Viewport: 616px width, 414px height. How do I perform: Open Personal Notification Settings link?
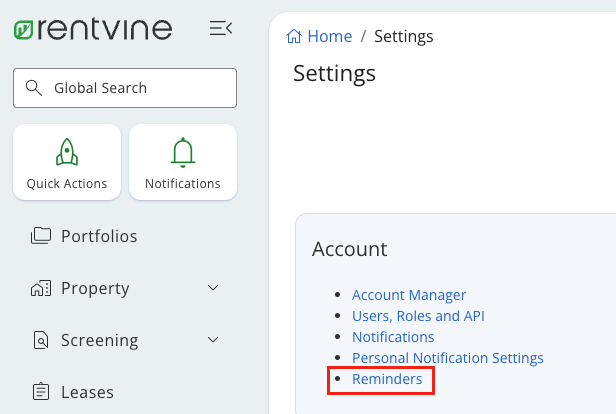pos(447,358)
